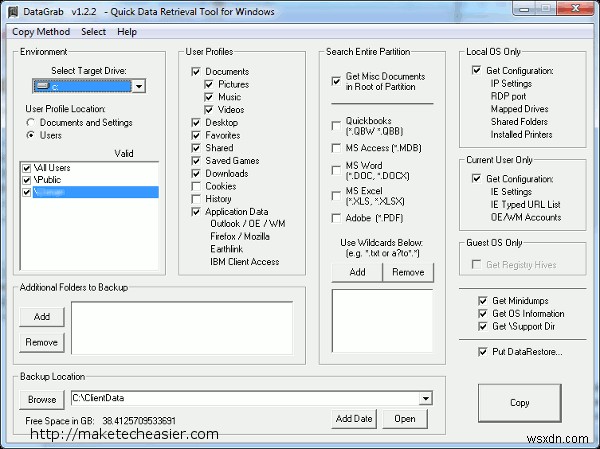Image resolution: width=600 pixels, height=449 pixels.
Task: Click the Mapped Drives text
Action: tap(519, 109)
